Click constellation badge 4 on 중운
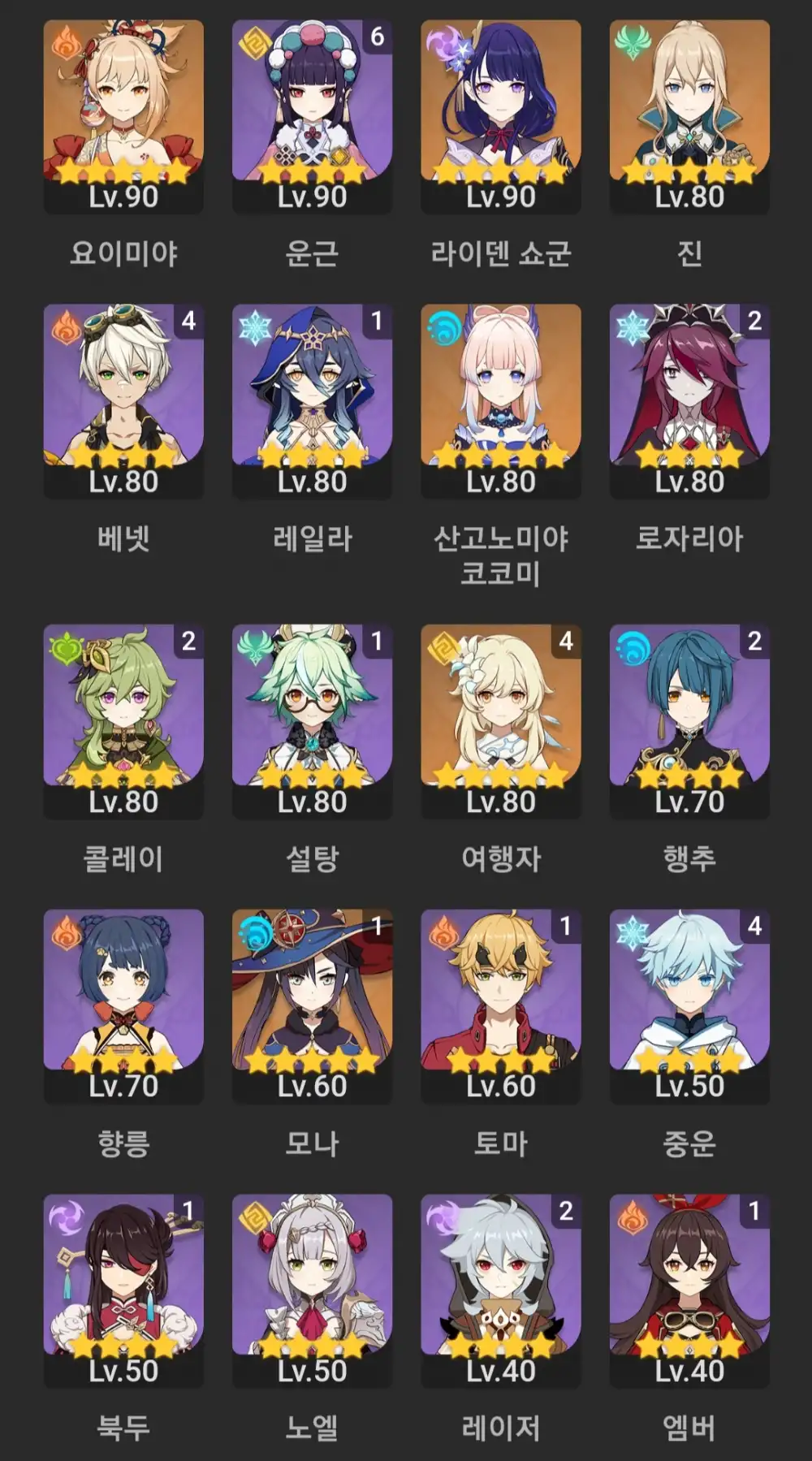This screenshot has width=812, height=1461. point(754,926)
